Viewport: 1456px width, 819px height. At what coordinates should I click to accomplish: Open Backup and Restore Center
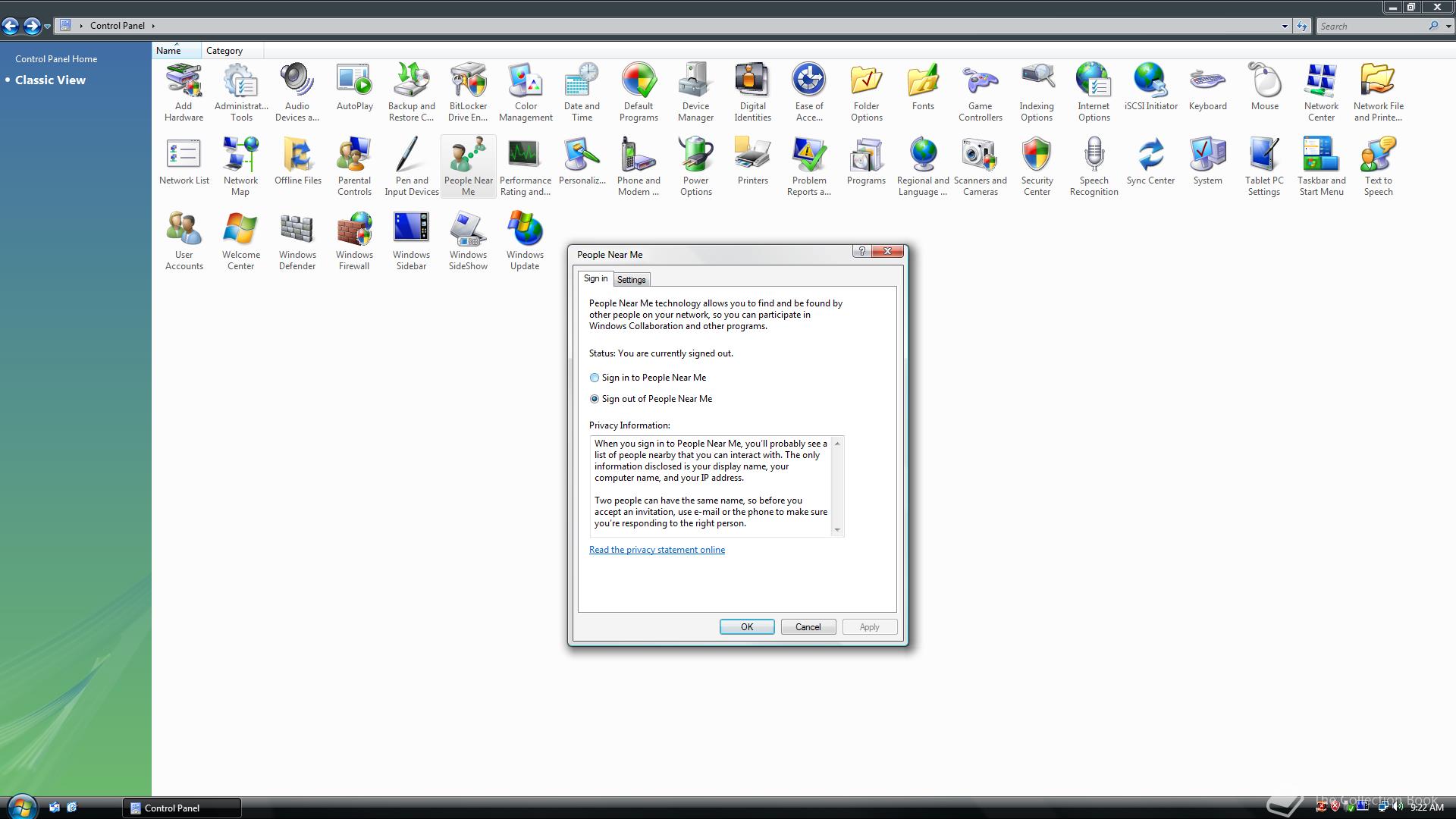point(411,92)
